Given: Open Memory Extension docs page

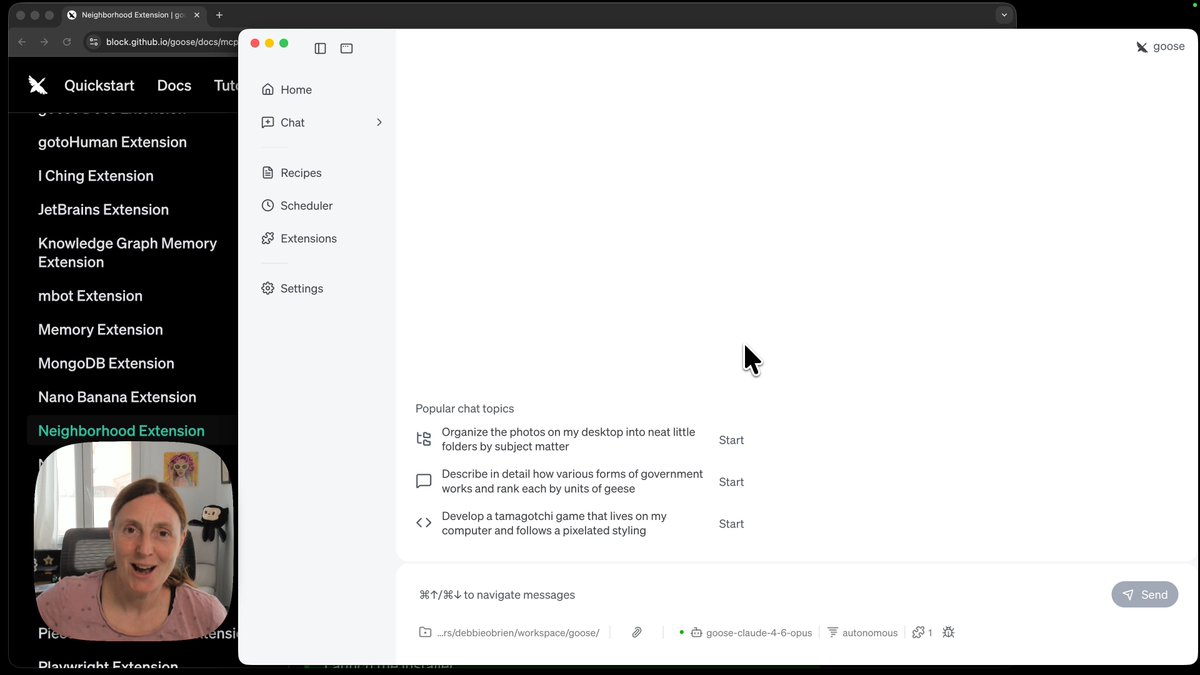Looking at the screenshot, I should pyautogui.click(x=100, y=330).
